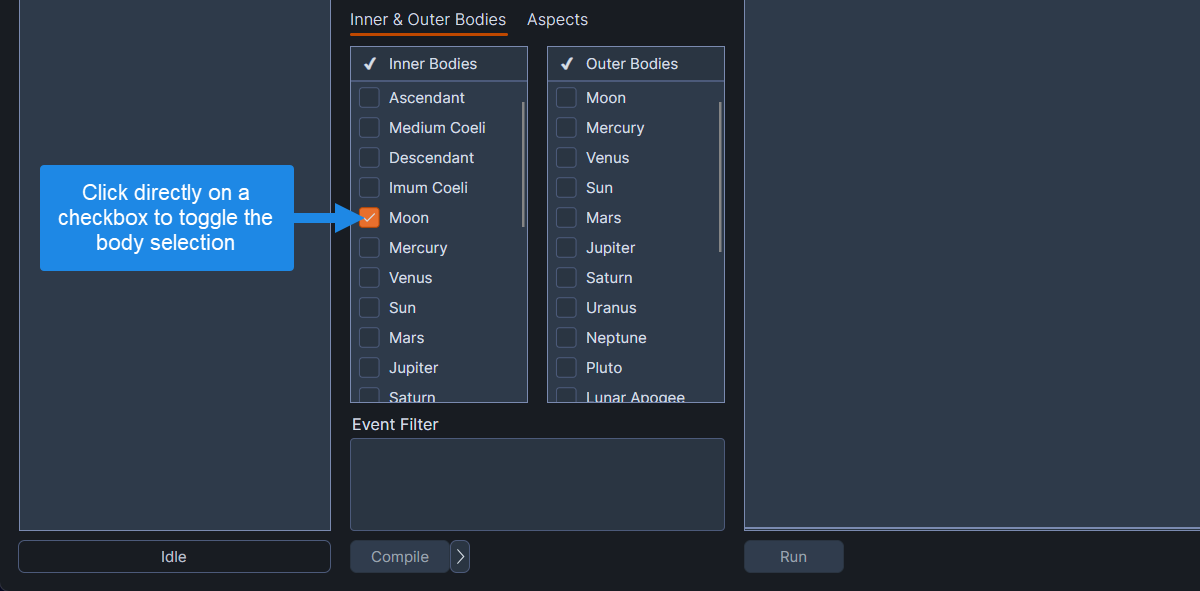The height and width of the screenshot is (591, 1200).
Task: Select the Inner & Outer Bodies tab
Action: 428,19
